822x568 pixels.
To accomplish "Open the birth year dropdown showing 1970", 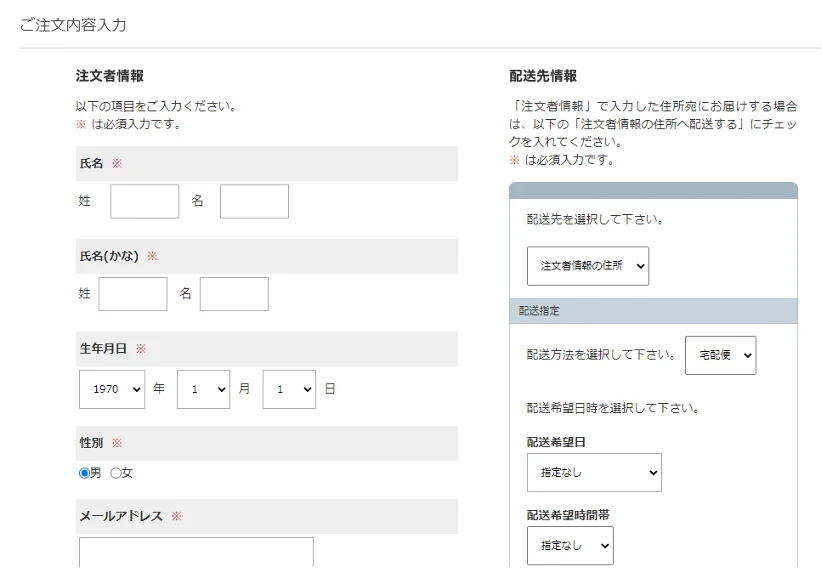I will (x=112, y=389).
